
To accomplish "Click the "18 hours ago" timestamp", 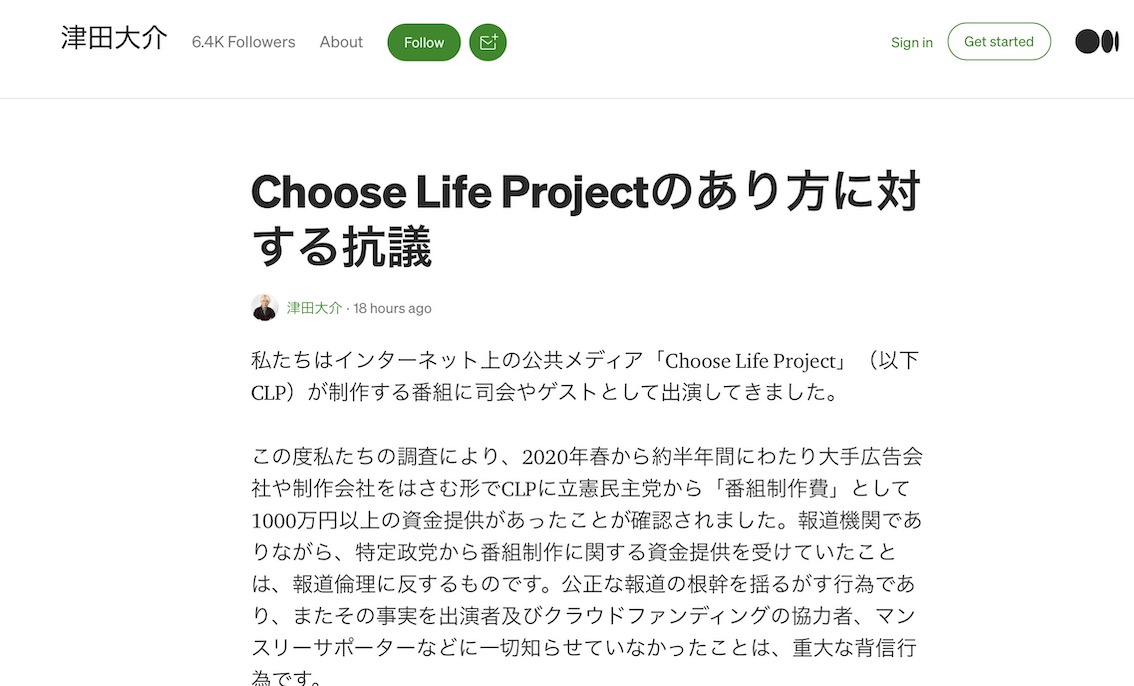I will [x=392, y=308].
